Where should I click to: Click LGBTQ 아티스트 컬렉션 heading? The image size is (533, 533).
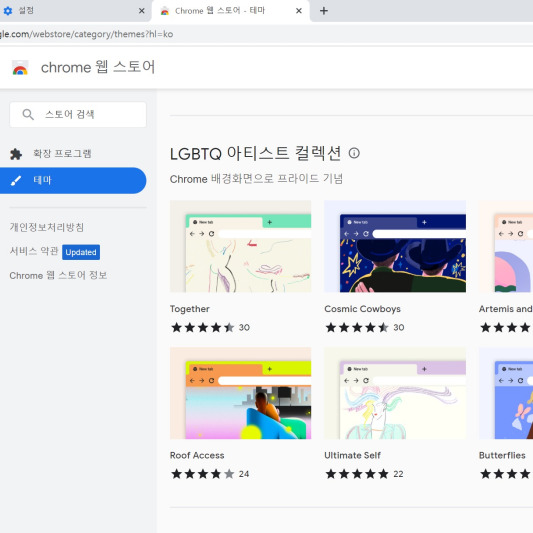coord(256,153)
